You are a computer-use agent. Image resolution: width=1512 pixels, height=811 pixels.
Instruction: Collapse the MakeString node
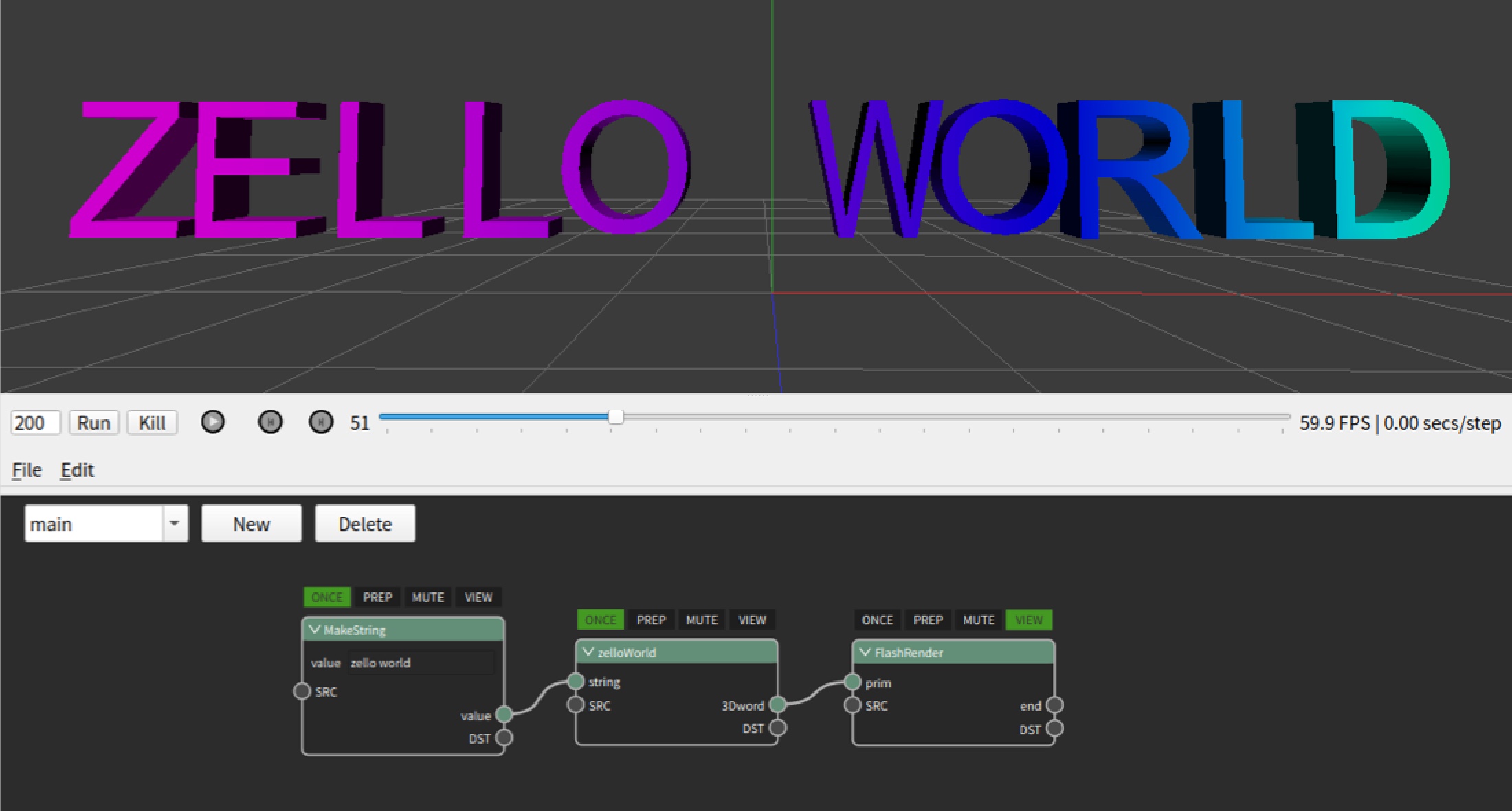click(315, 630)
